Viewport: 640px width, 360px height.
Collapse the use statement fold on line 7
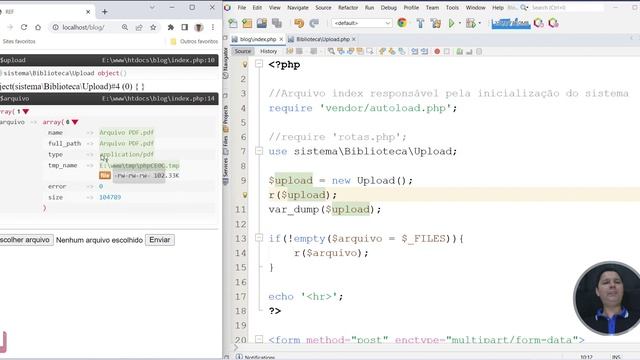click(x=259, y=151)
